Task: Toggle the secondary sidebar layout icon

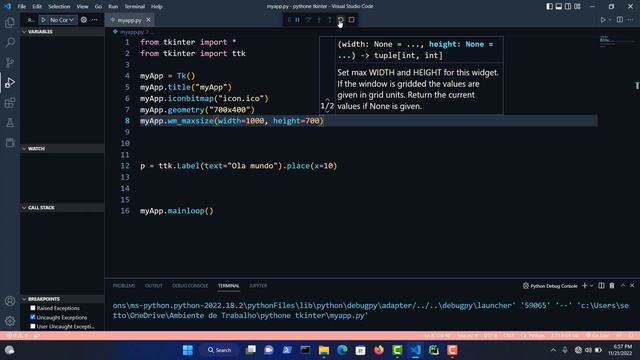Action: [x=568, y=6]
